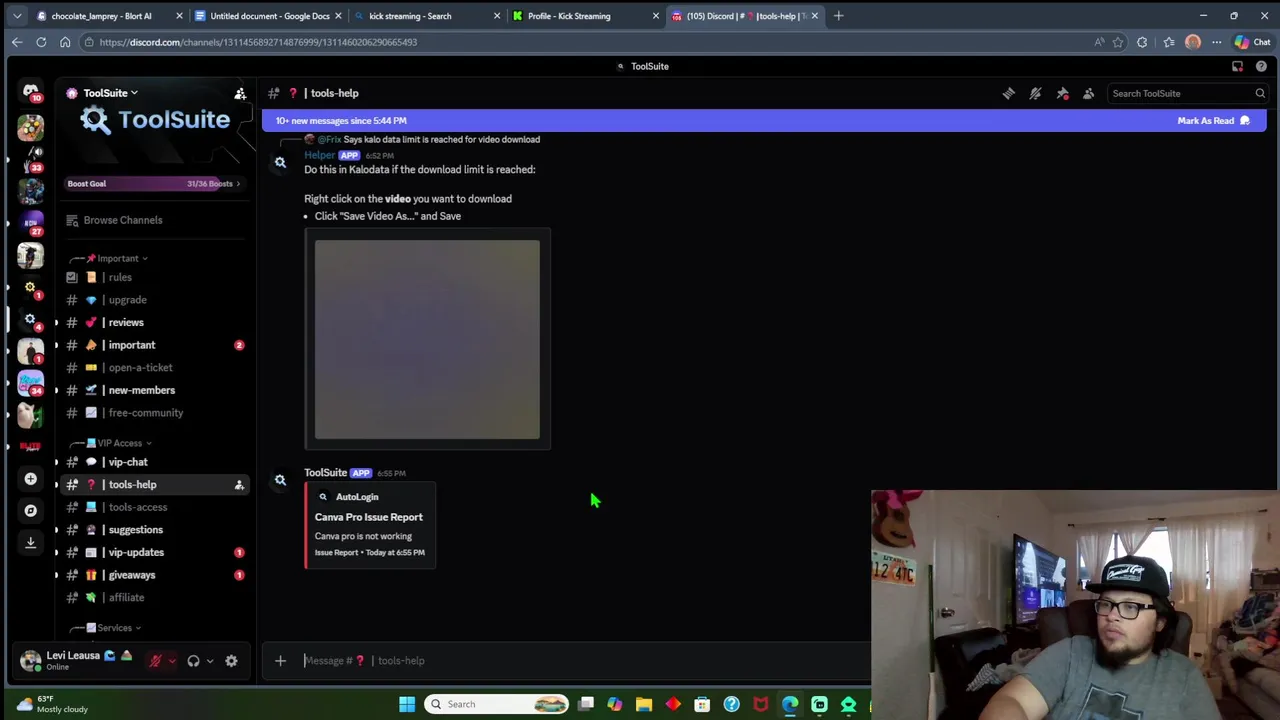Click Helper bot avatar icon
This screenshot has height=720, width=1280.
pos(280,162)
